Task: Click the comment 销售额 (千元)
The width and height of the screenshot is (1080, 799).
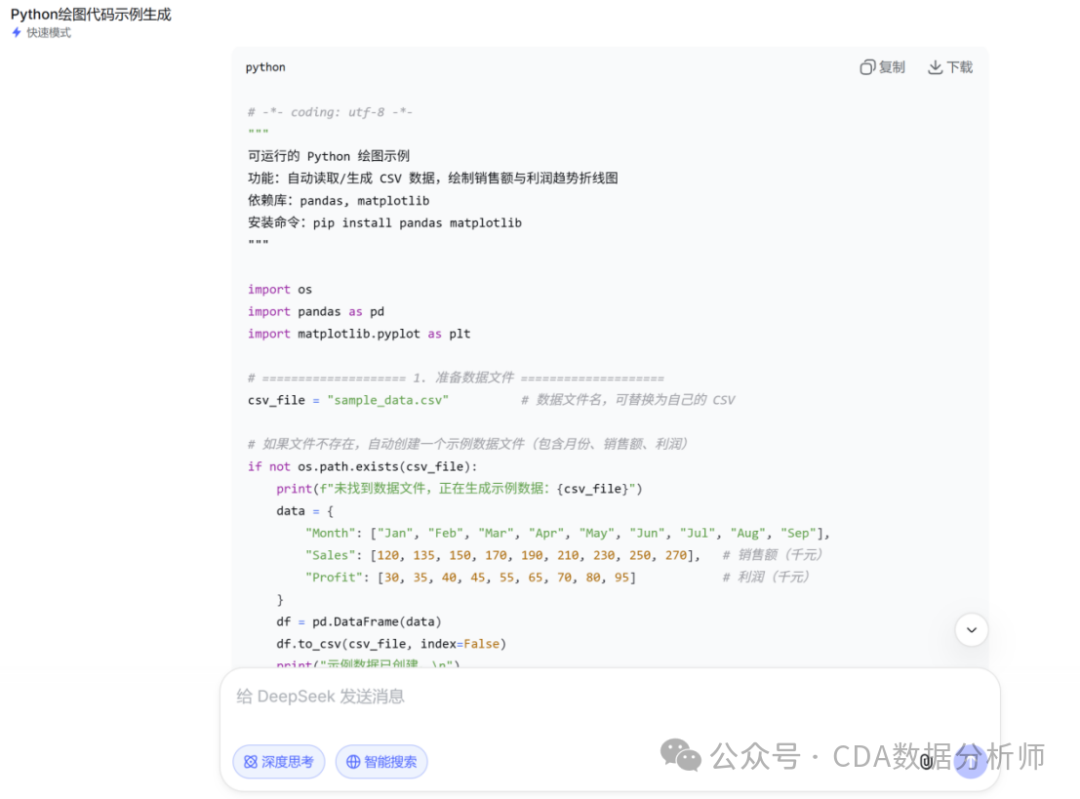Action: tap(772, 554)
